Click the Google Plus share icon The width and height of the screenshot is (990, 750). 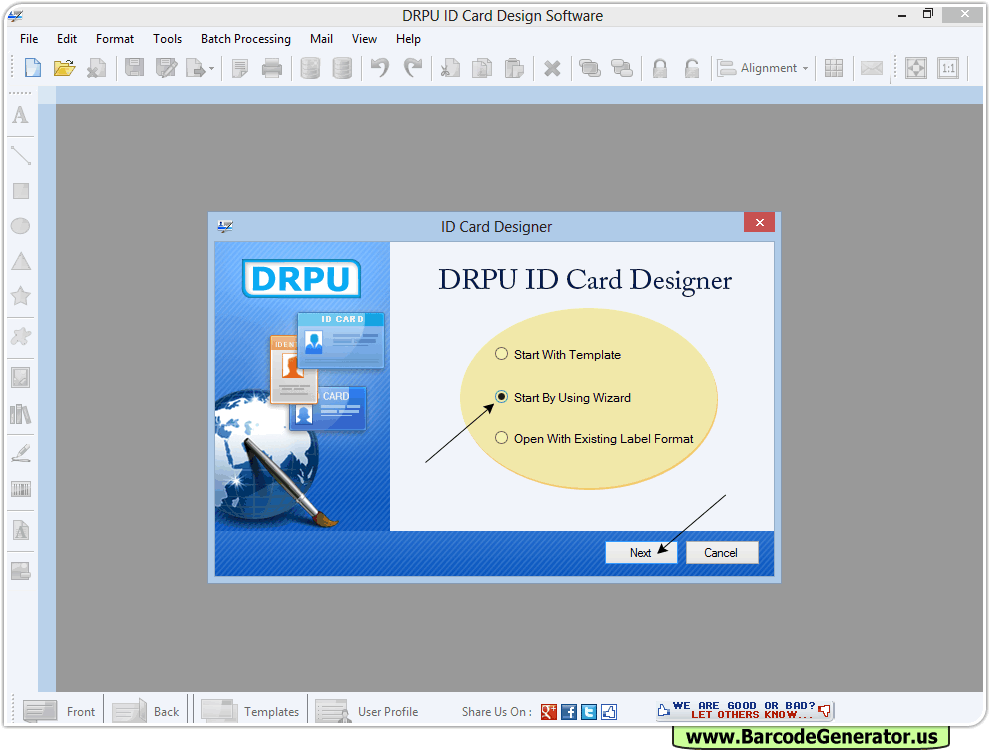[x=549, y=711]
